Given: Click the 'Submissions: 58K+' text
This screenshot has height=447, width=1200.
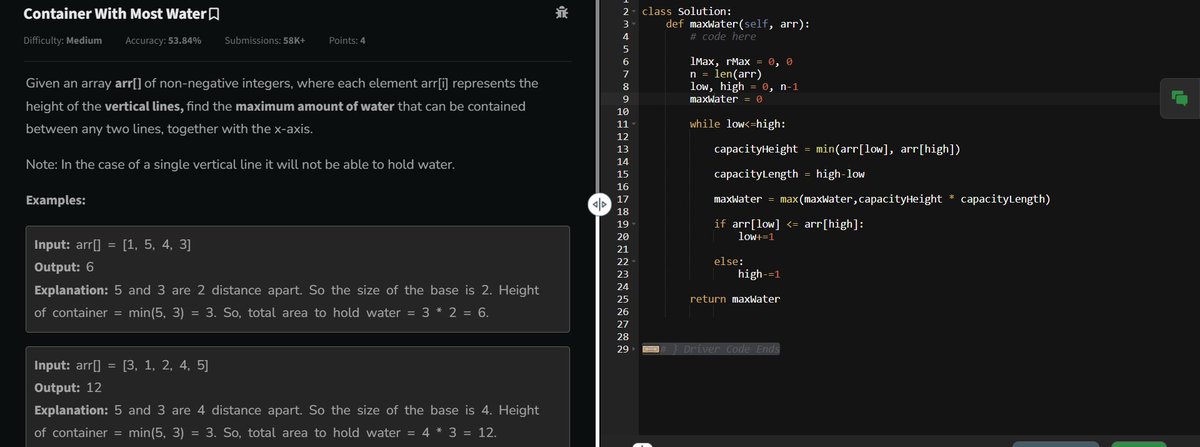Looking at the screenshot, I should (x=265, y=41).
